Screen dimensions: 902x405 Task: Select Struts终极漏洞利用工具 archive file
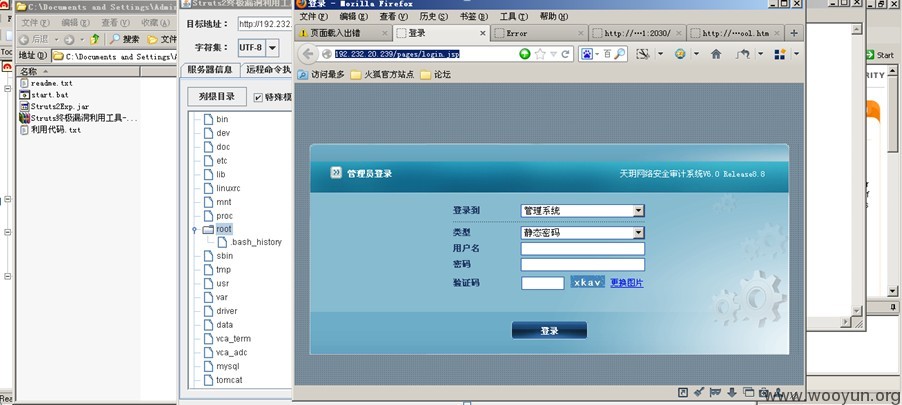79,118
